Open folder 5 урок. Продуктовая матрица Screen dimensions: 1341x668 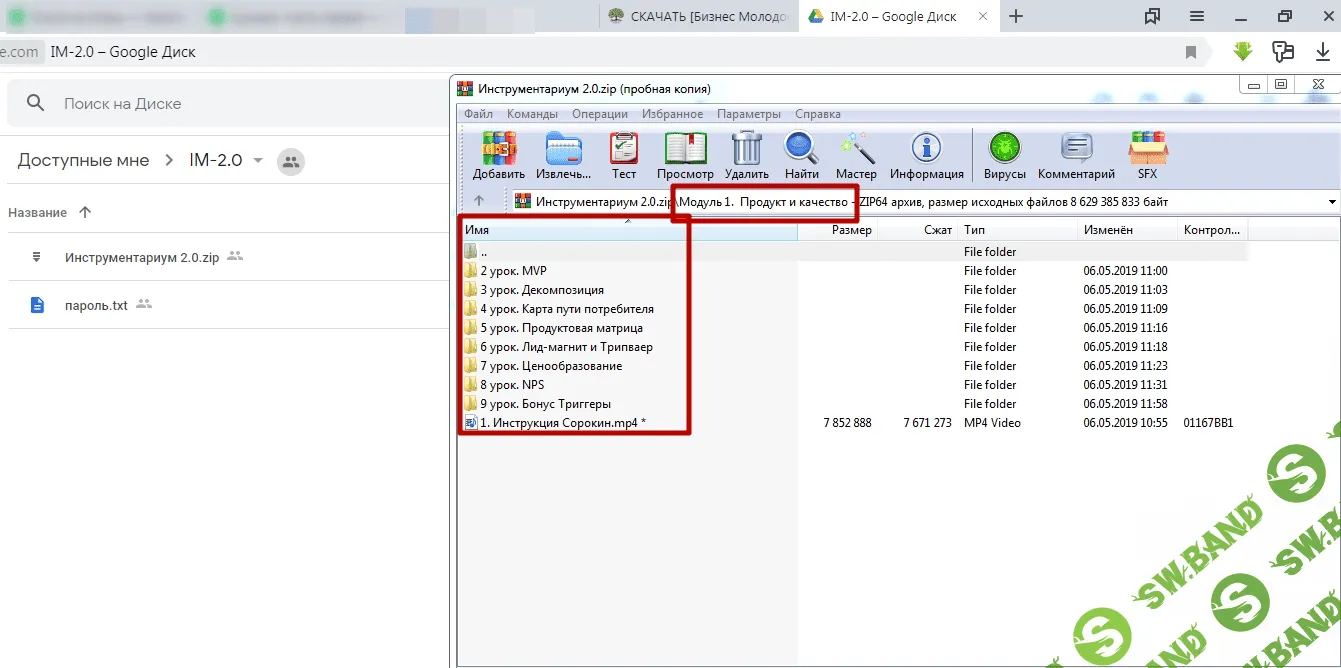point(561,328)
